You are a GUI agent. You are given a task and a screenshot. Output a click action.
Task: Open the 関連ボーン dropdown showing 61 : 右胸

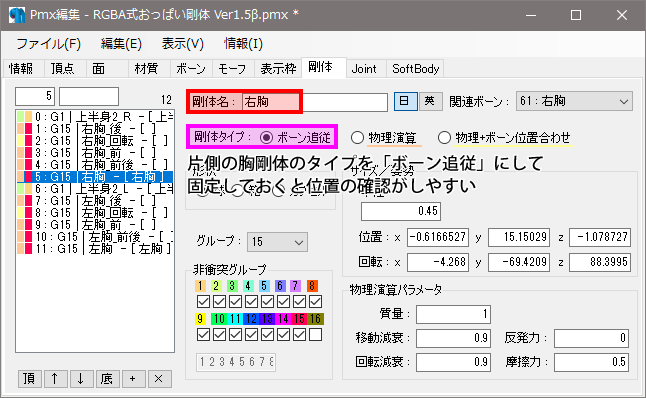(x=574, y=101)
